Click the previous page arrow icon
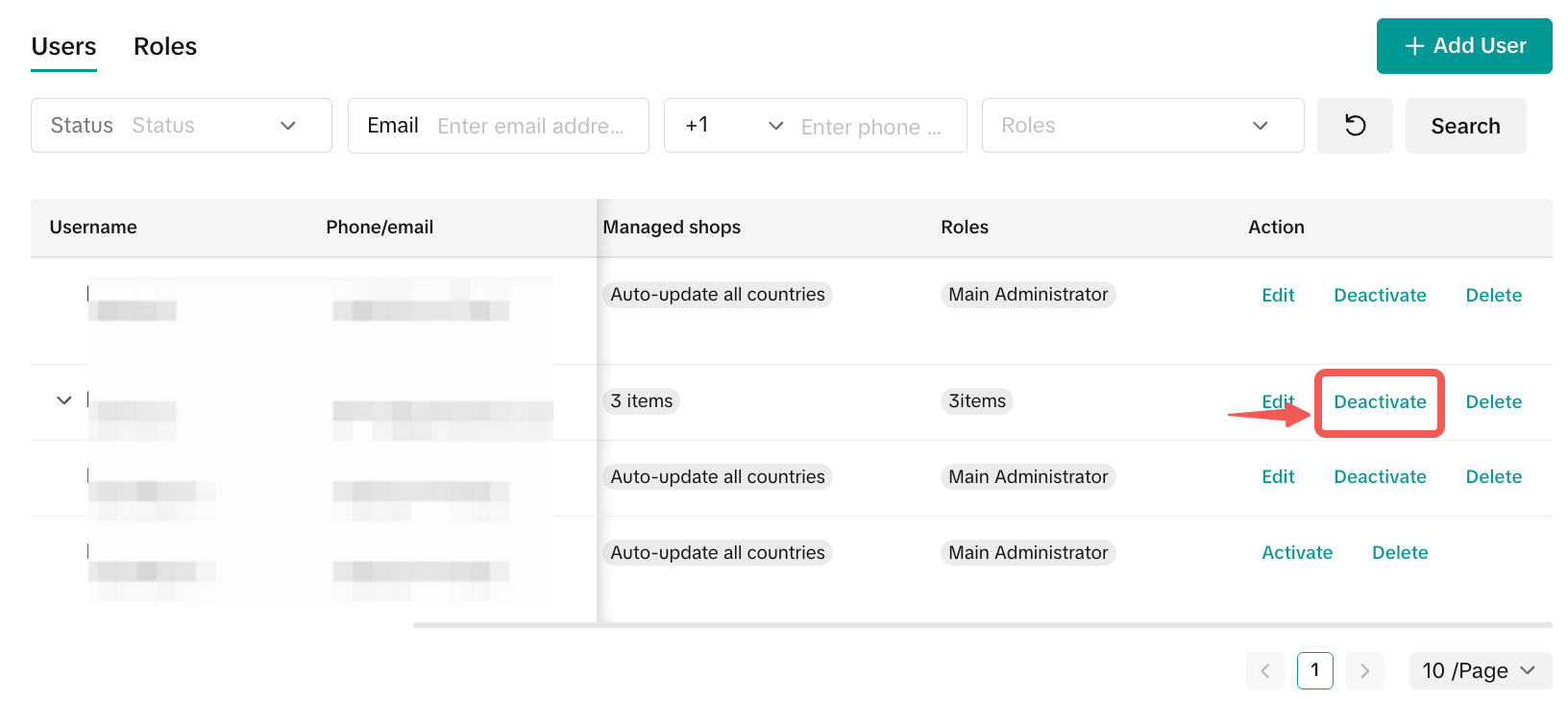 click(1264, 670)
